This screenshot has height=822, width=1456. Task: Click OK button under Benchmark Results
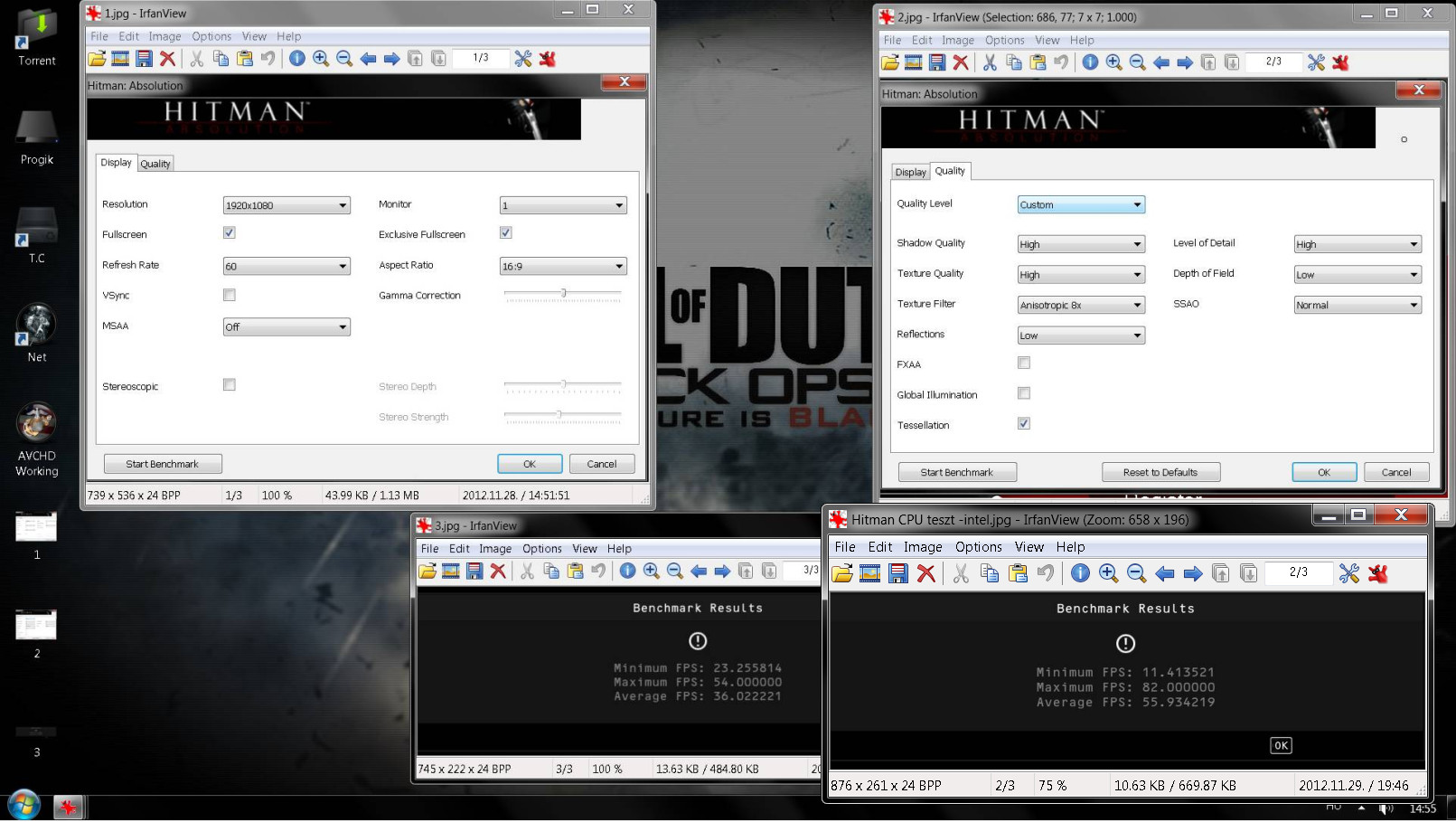click(1282, 745)
